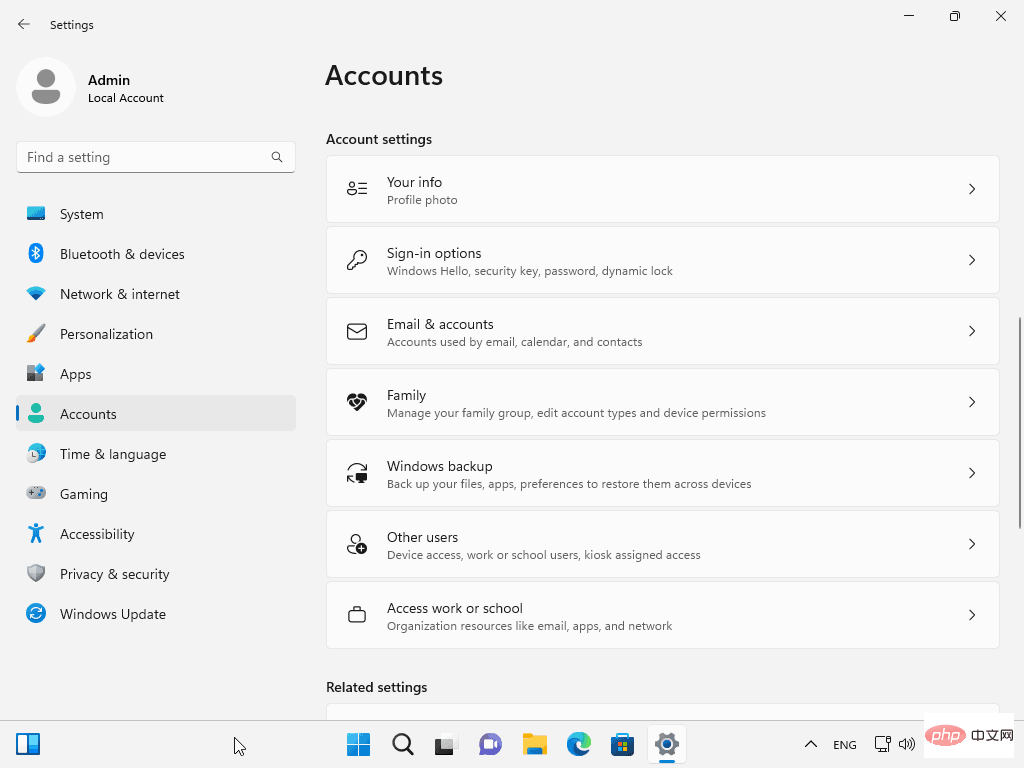The width and height of the screenshot is (1024, 768).
Task: Open File Explorer from the taskbar
Action: pyautogui.click(x=535, y=744)
